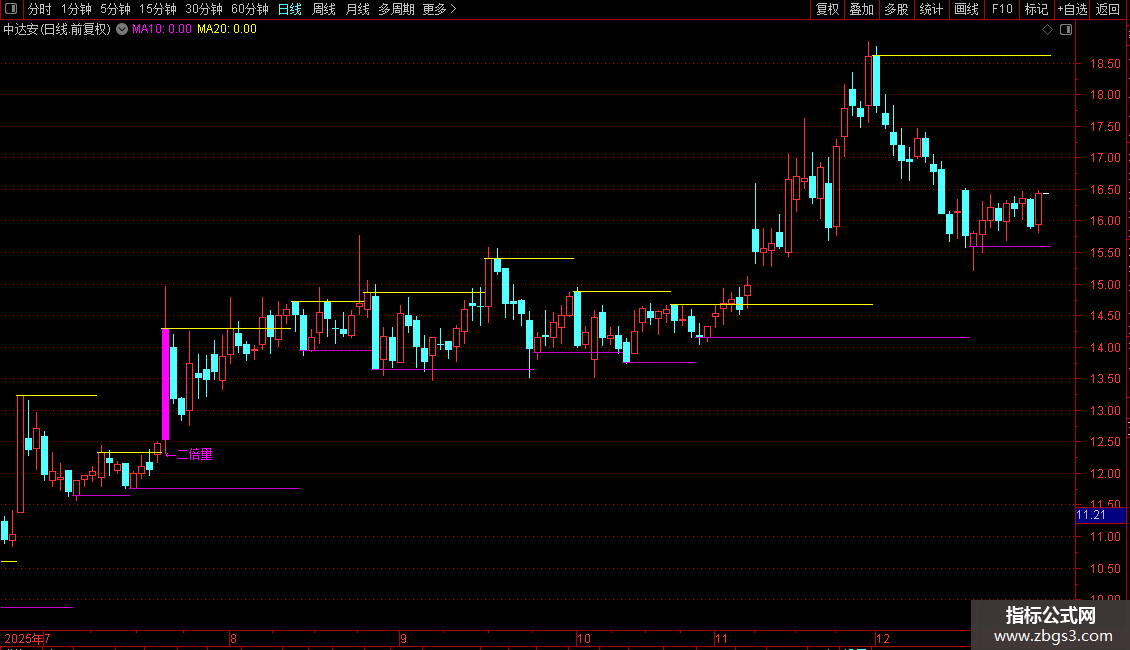Image resolution: width=1130 pixels, height=650 pixels.
Task: Click the 叠加 overlay button
Action: pyautogui.click(x=861, y=9)
